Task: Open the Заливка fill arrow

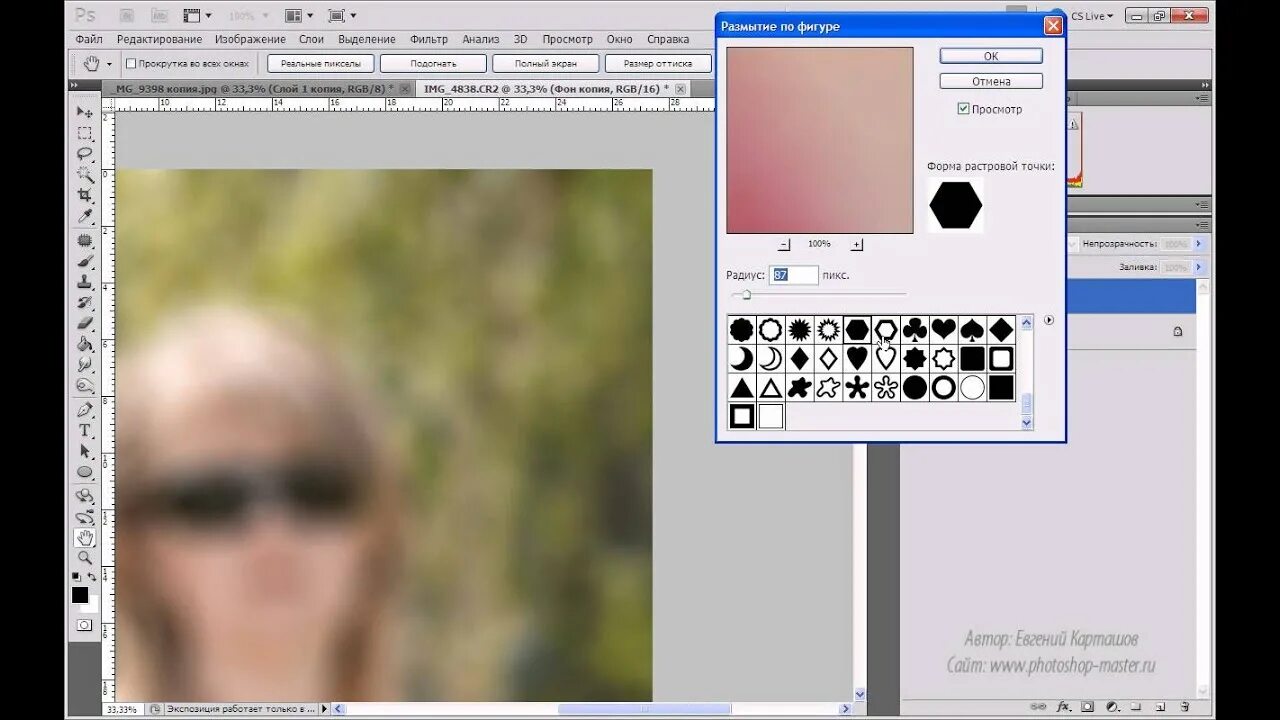Action: pos(1198,268)
